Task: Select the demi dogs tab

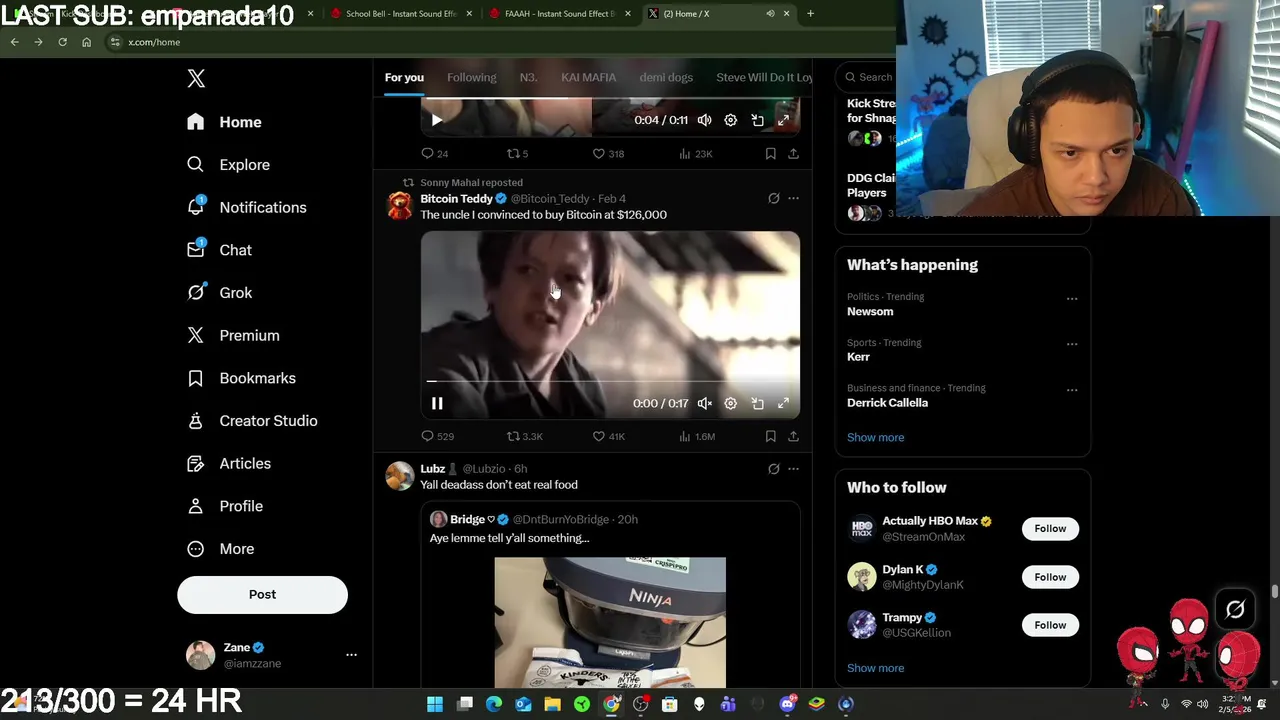Action: tap(666, 77)
